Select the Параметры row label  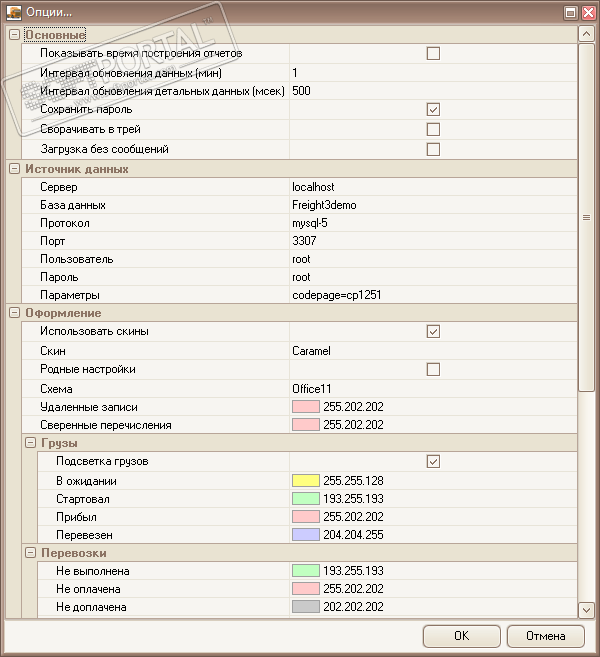tap(70, 295)
